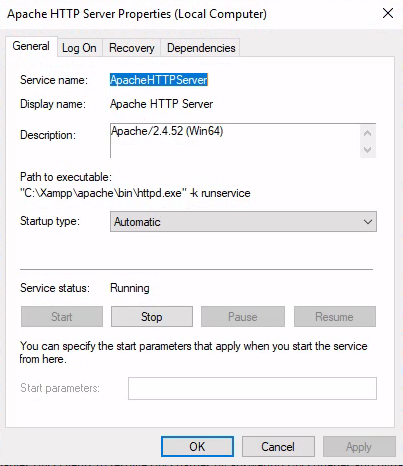Cancel the properties dialog

click(278, 447)
